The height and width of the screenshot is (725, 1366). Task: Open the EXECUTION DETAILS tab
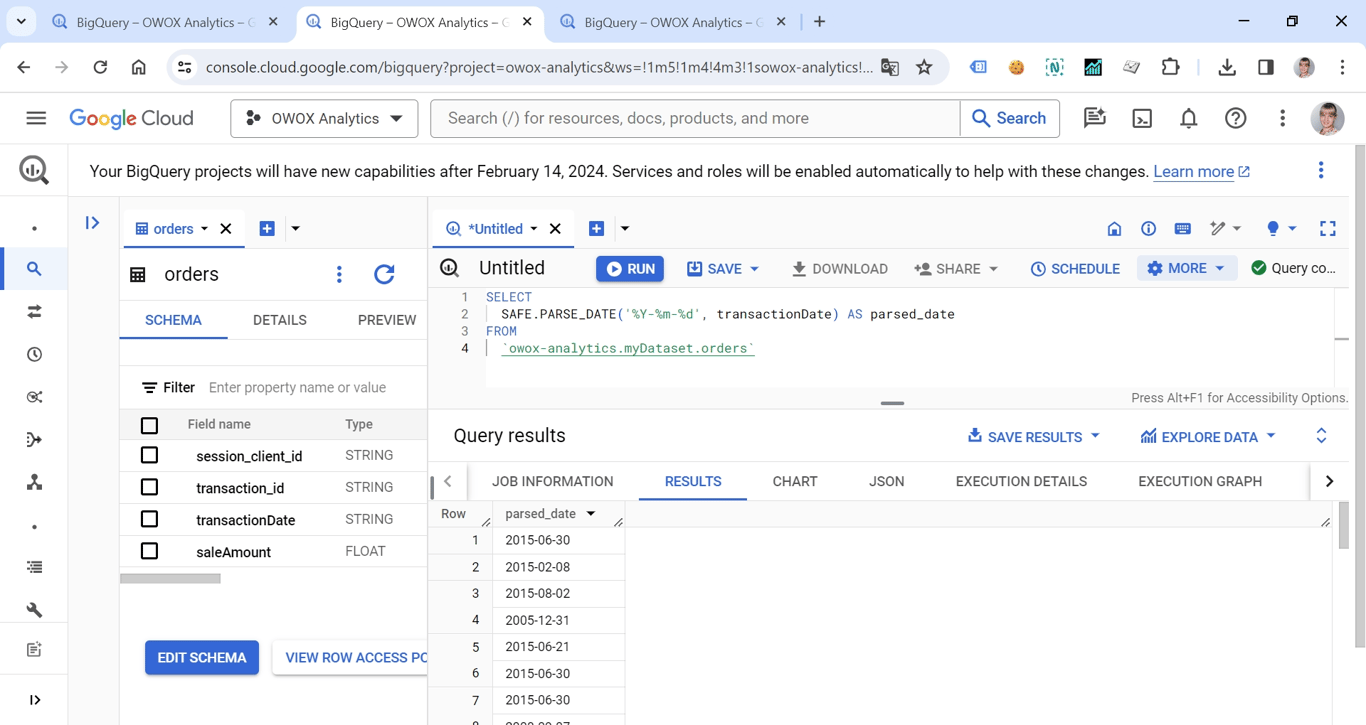(1021, 482)
